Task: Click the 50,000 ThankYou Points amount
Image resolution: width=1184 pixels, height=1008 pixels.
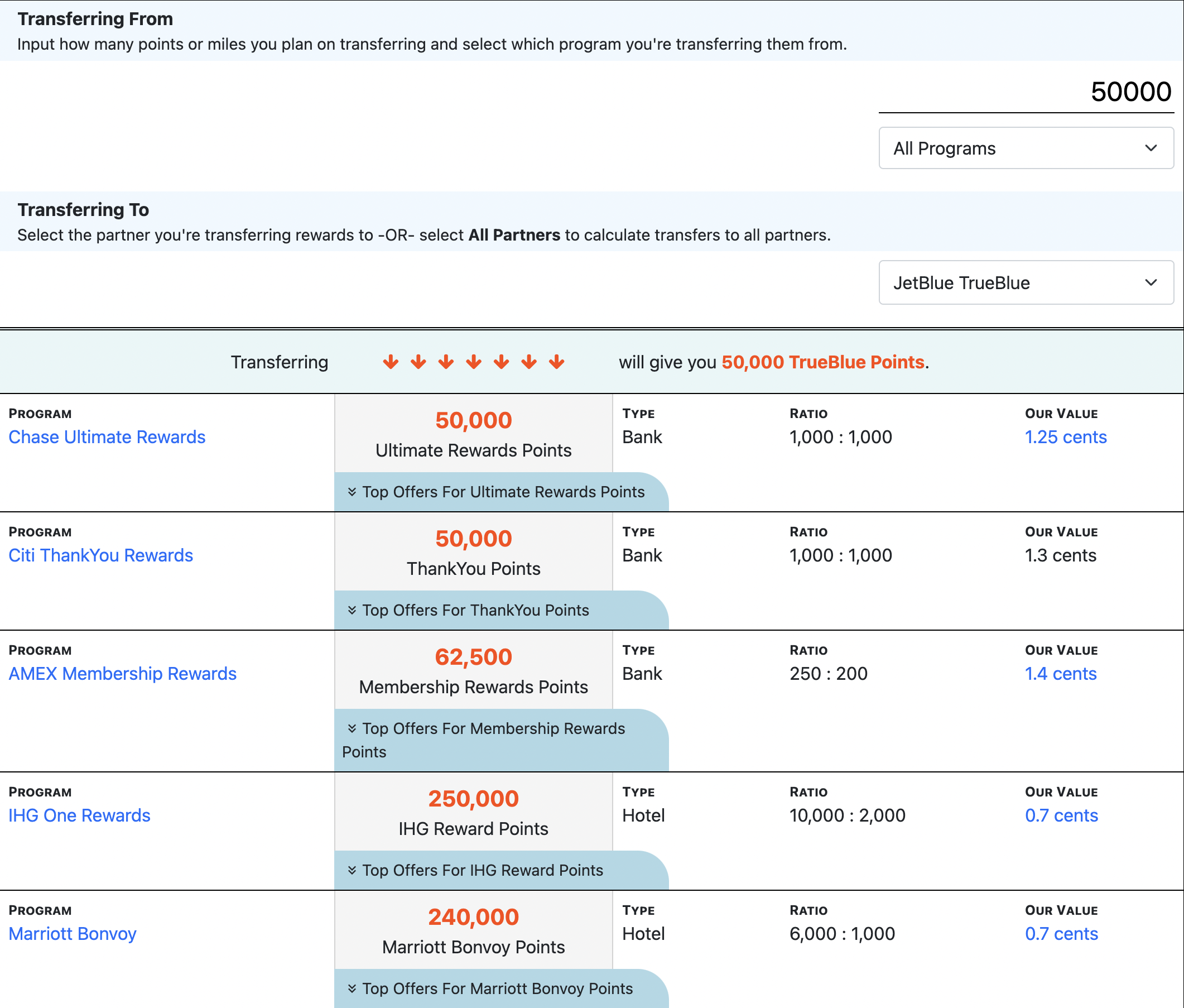Action: click(x=474, y=539)
